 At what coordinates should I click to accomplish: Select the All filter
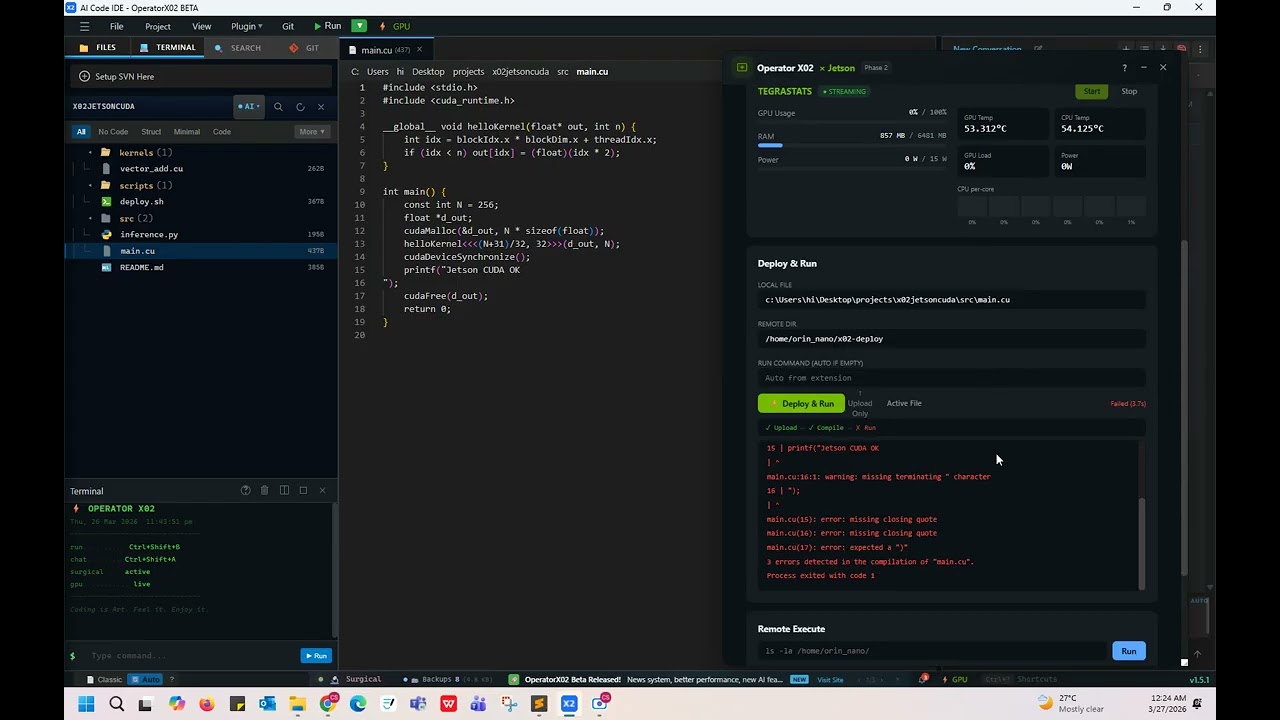[x=81, y=131]
